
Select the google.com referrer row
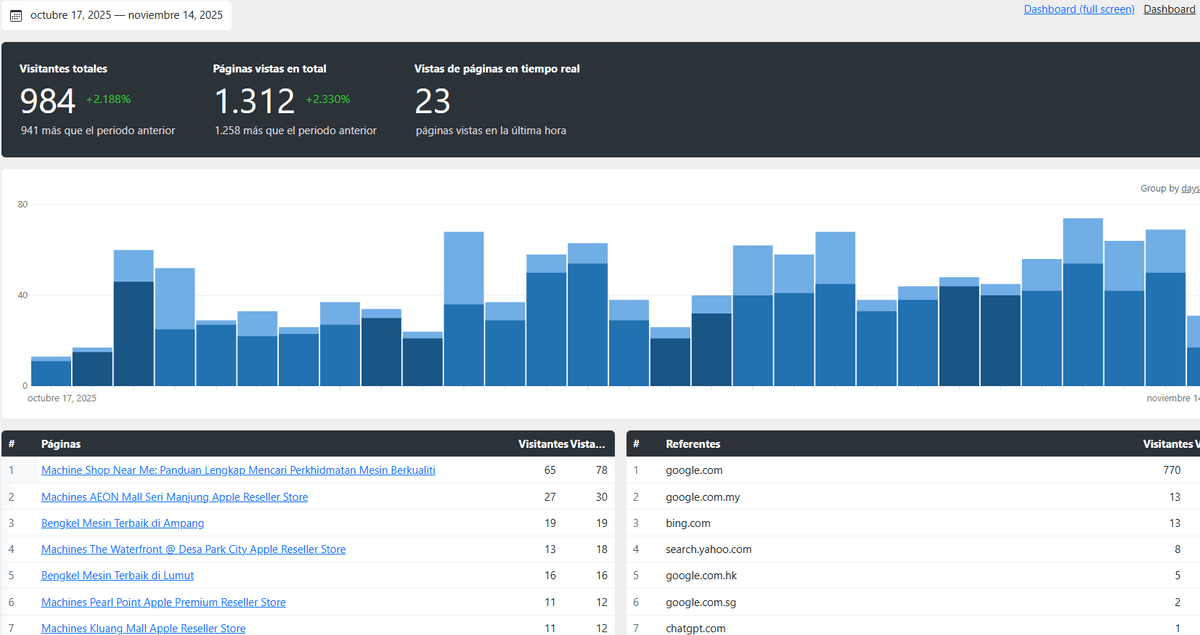pyautogui.click(x=694, y=470)
